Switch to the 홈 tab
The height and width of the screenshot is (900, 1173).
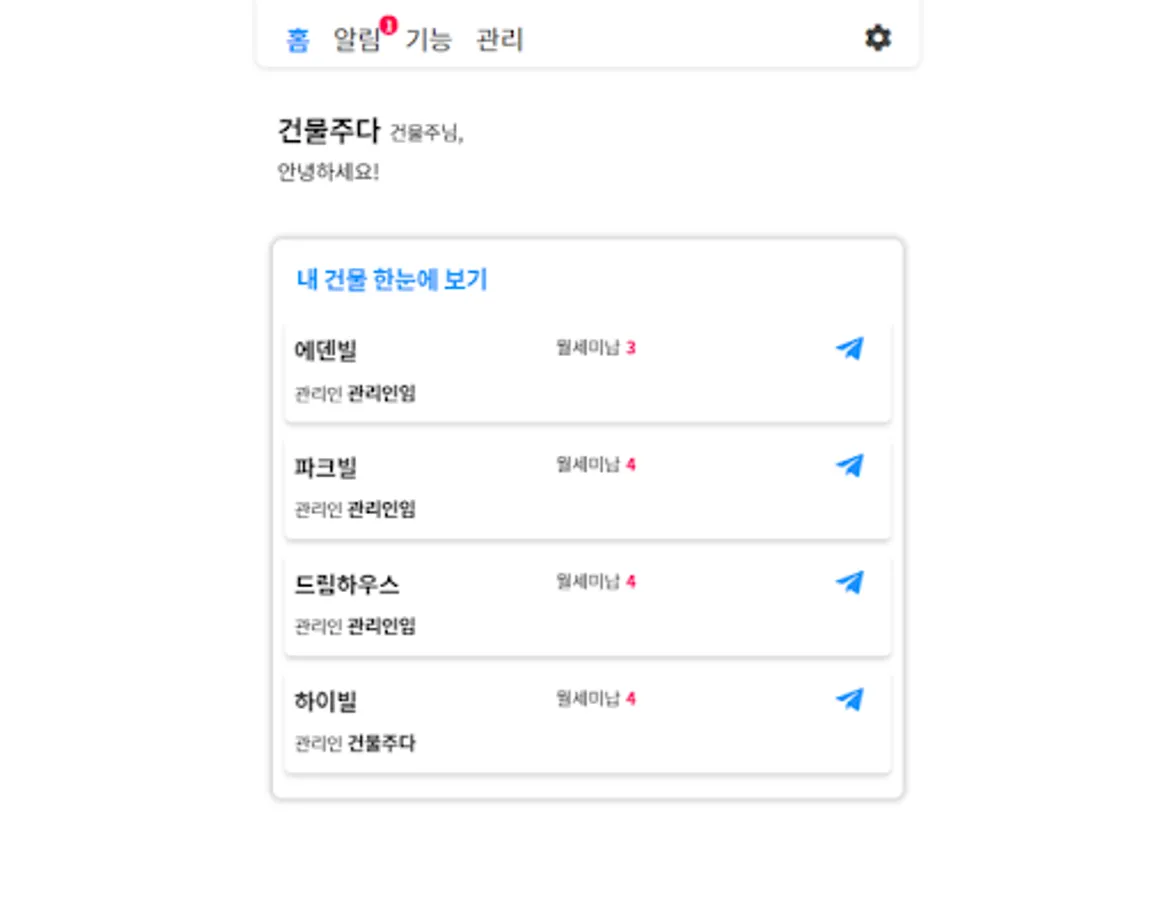(298, 40)
